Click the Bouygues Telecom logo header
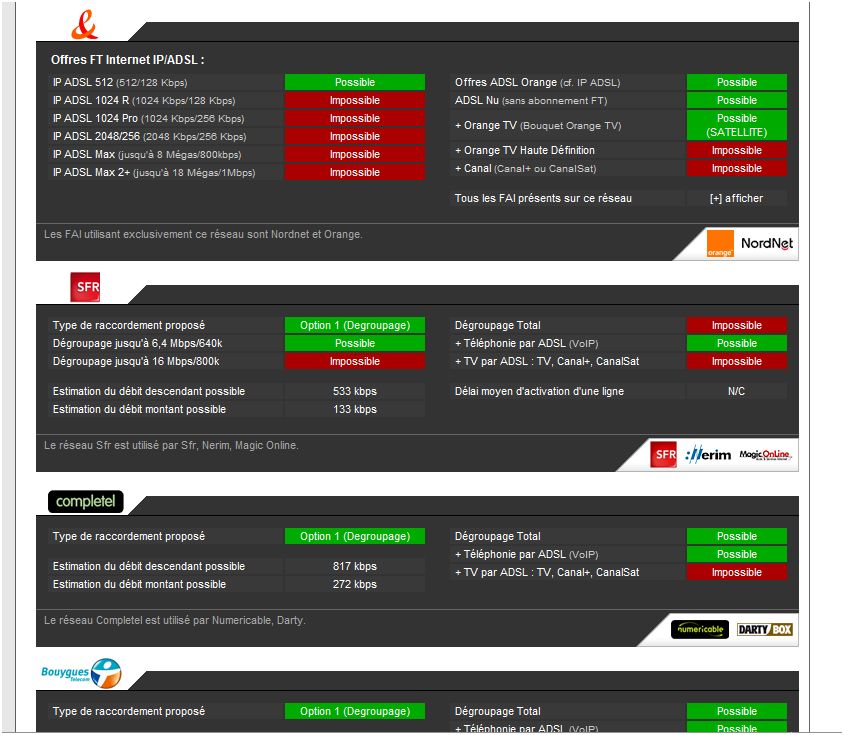 (x=80, y=673)
